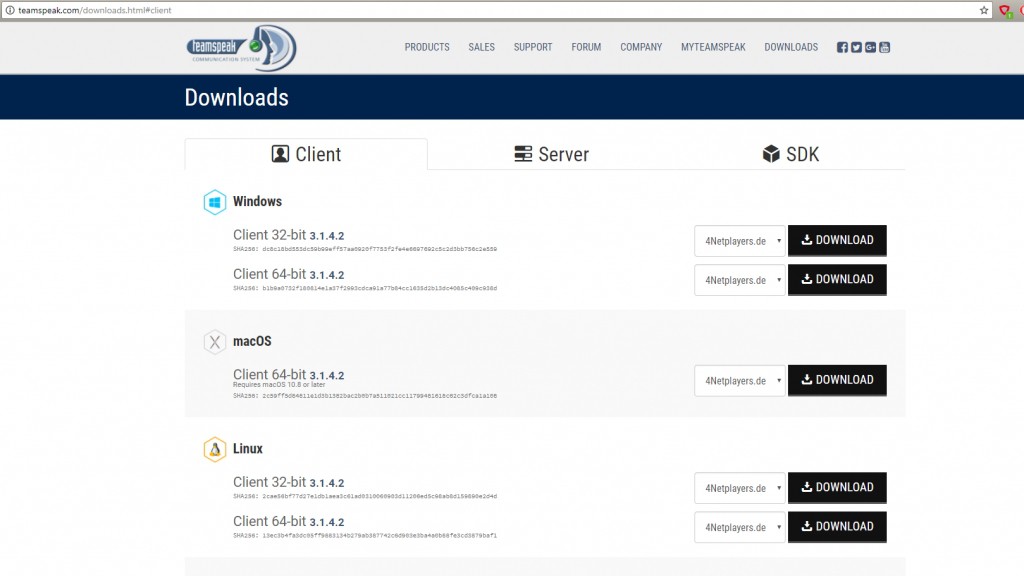Open TeamSpeak's Facebook page icon

pos(842,47)
